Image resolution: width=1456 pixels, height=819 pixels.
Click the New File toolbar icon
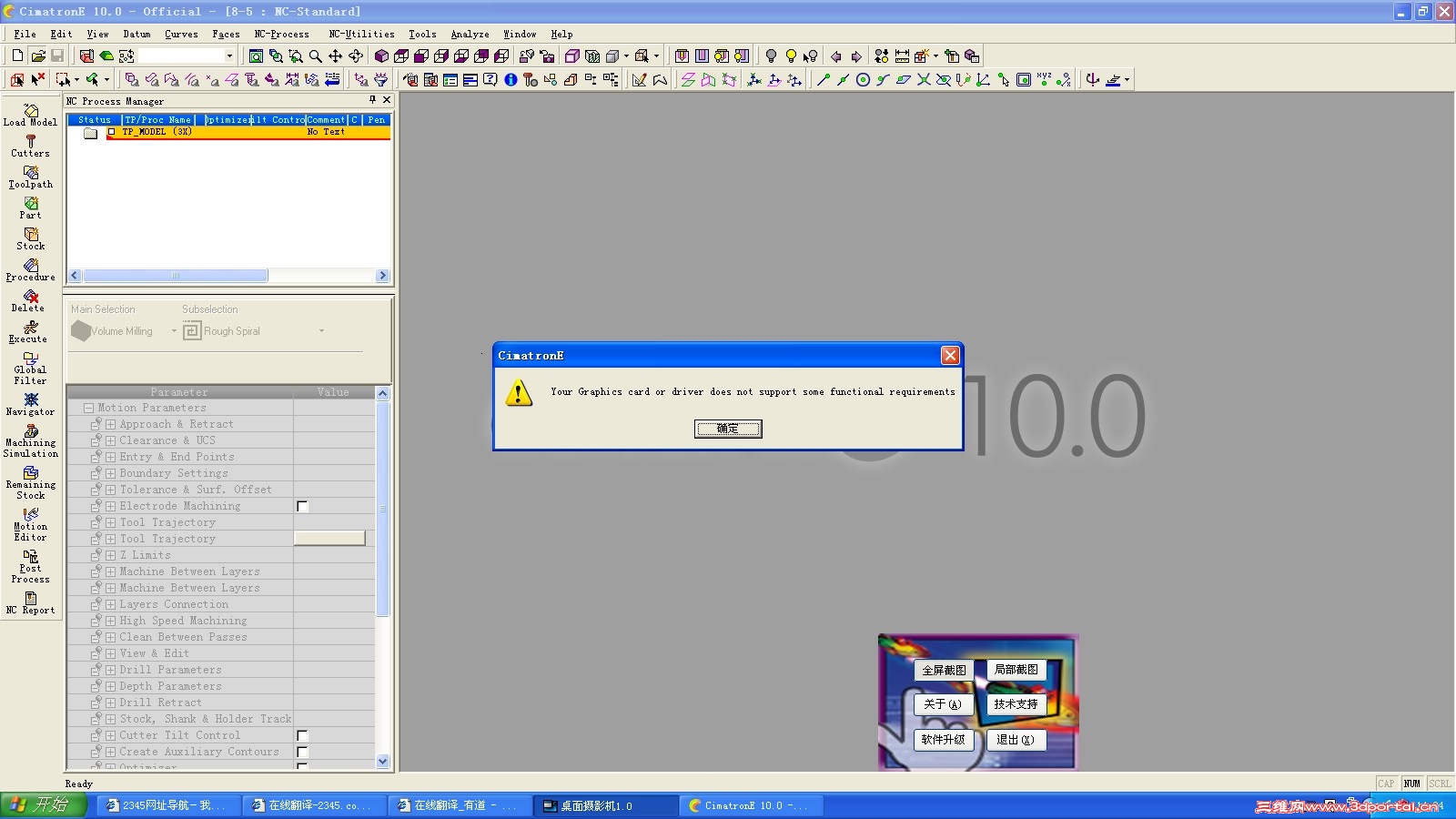(17, 56)
